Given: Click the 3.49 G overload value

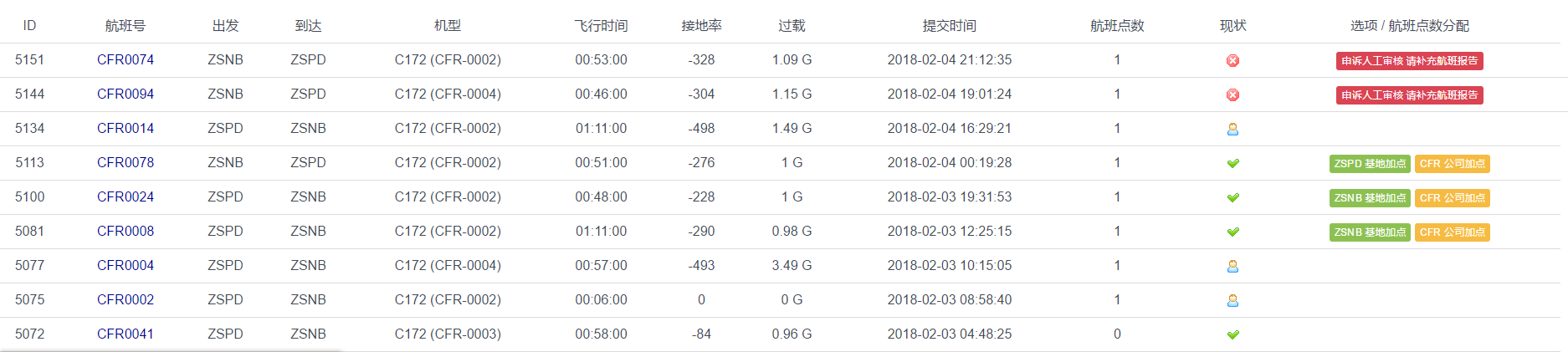Looking at the screenshot, I should (x=792, y=265).
